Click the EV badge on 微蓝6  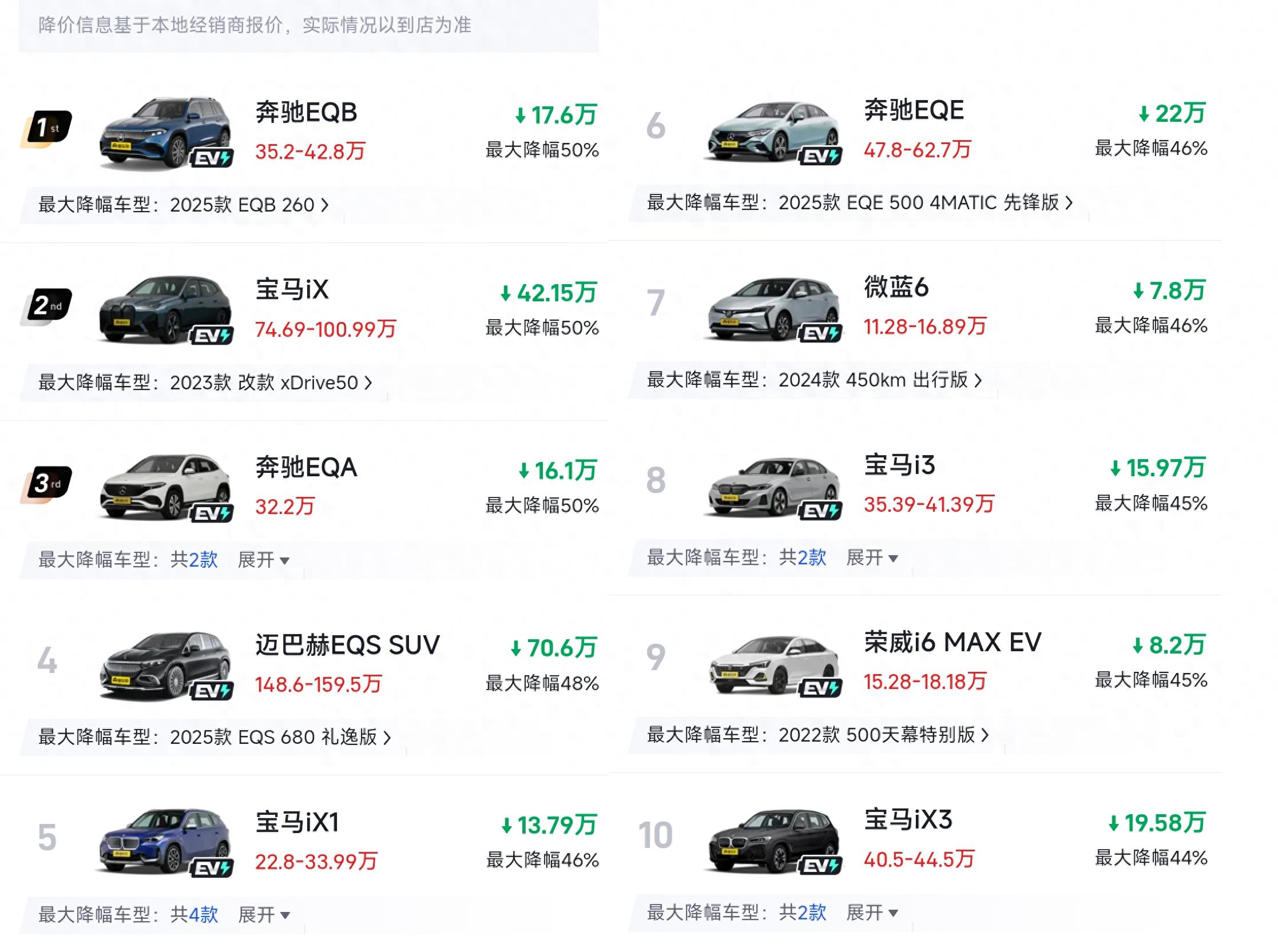[820, 333]
